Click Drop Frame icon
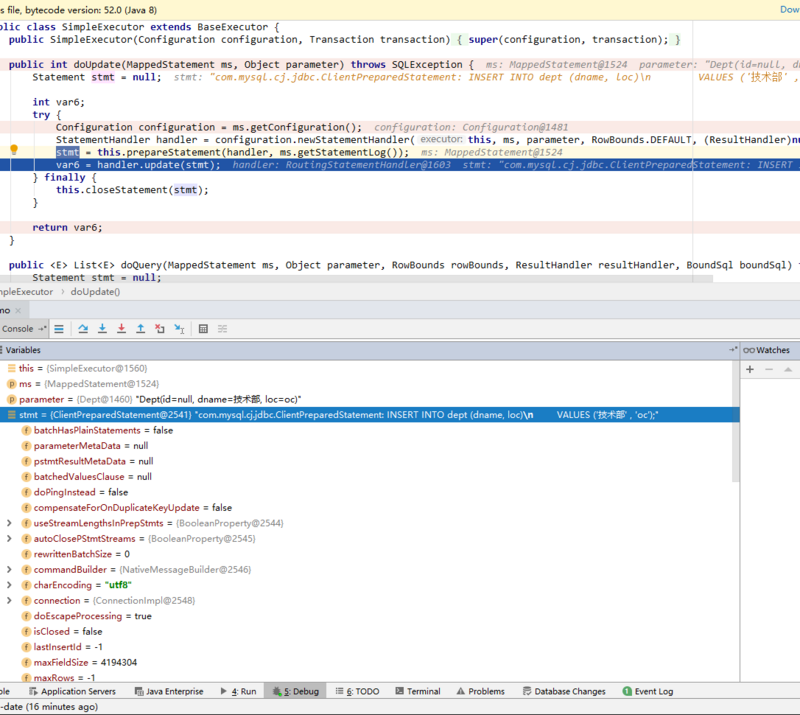 (x=160, y=329)
